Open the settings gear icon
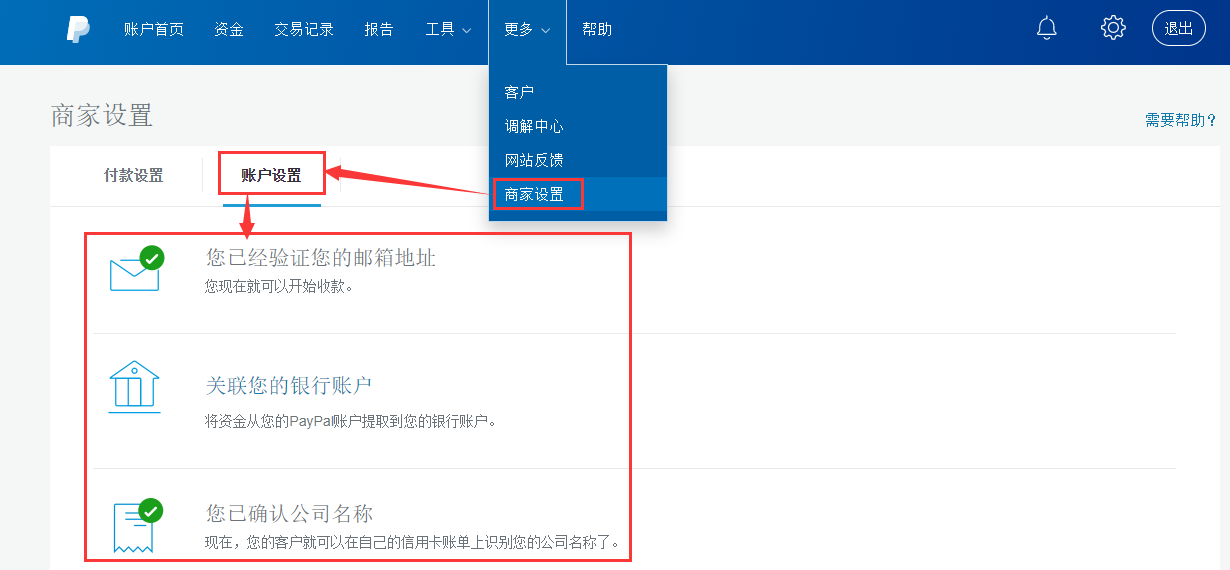1230x570 pixels. [1113, 28]
